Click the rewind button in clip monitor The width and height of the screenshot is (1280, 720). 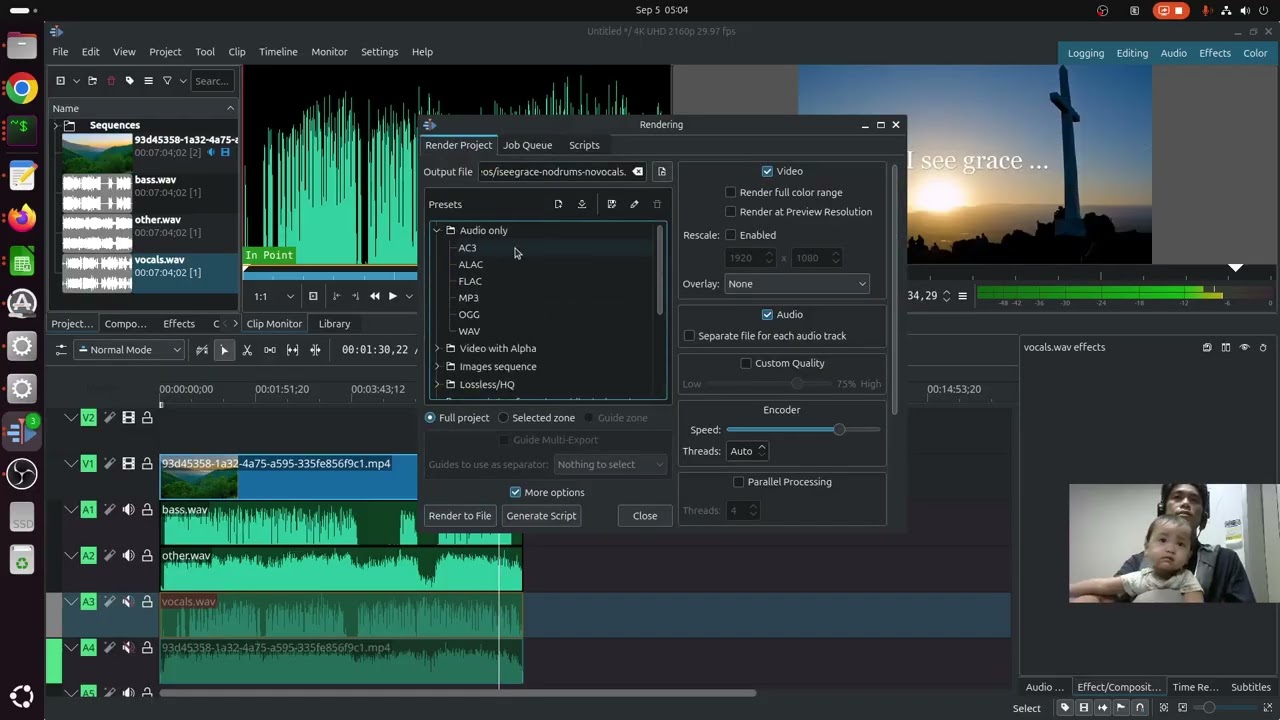coord(375,296)
